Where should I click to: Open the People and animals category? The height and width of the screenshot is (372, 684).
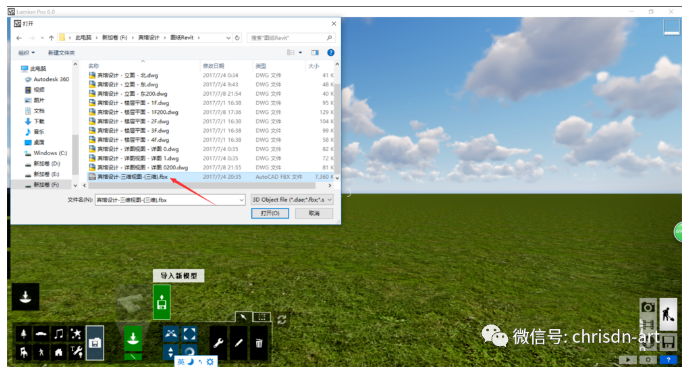[x=41, y=352]
